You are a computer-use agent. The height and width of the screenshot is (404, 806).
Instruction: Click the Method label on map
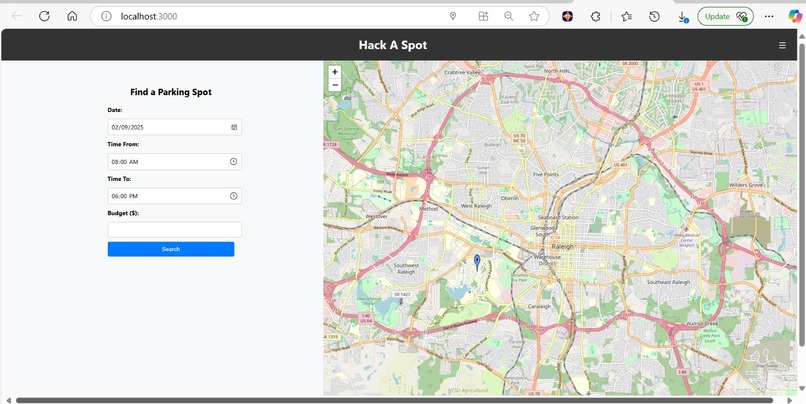pyautogui.click(x=429, y=209)
